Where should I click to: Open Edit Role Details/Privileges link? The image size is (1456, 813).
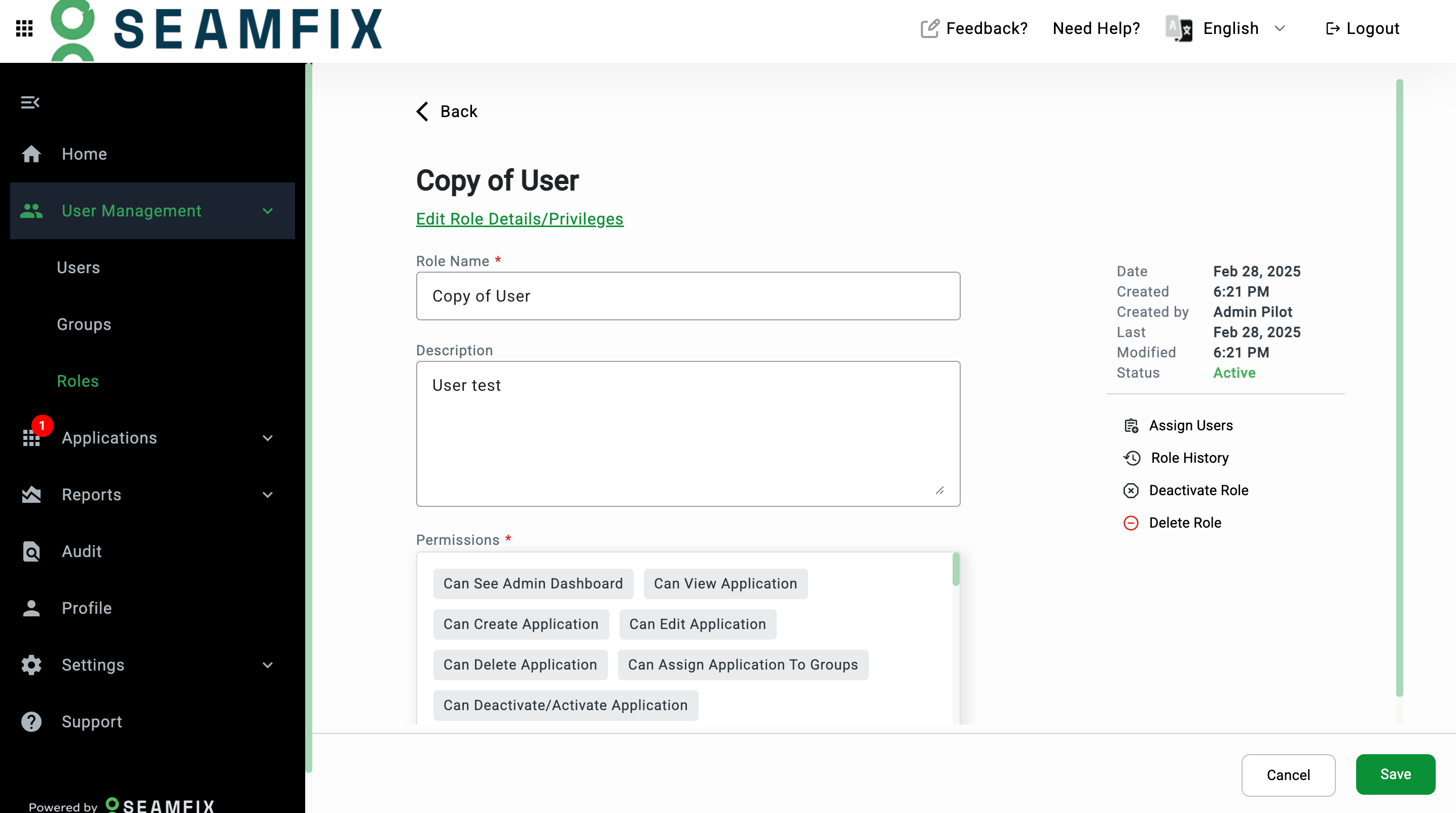coord(520,218)
